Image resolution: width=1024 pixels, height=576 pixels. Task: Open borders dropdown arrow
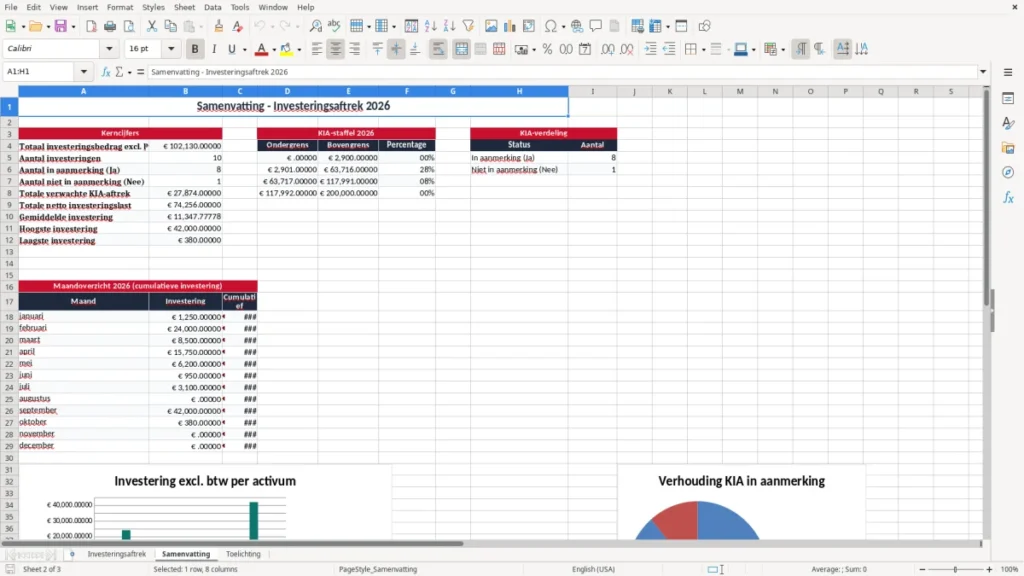703,50
